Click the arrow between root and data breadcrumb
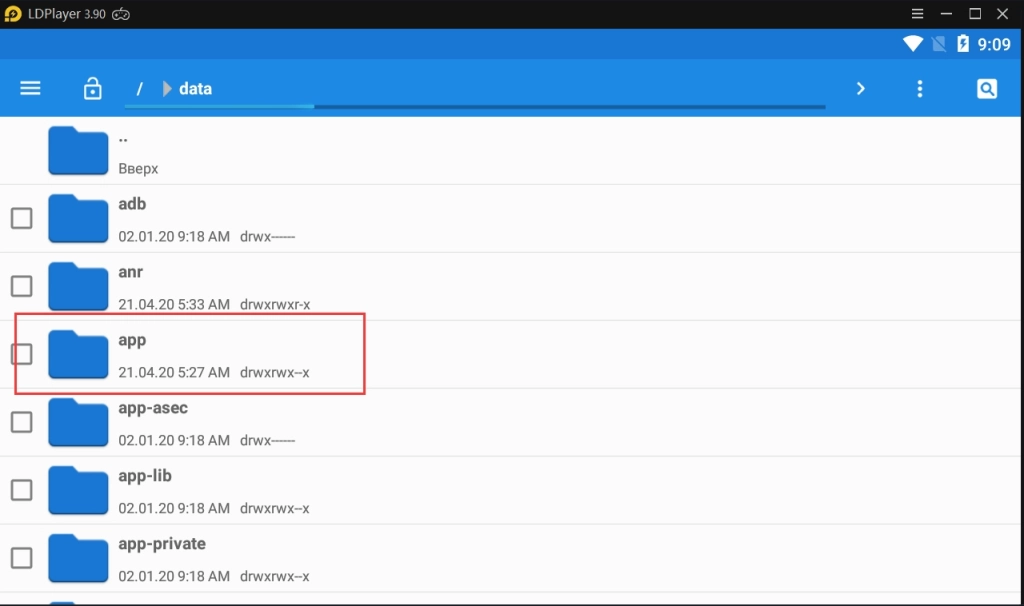The image size is (1024, 606). [x=165, y=88]
